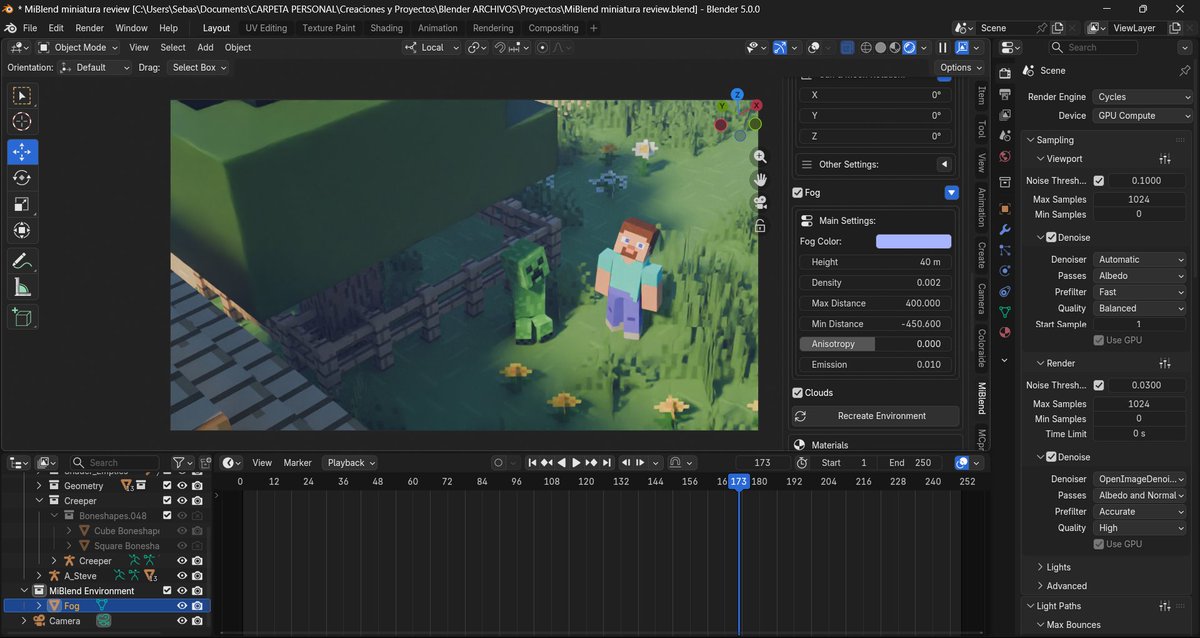
Task: Select the Scale tool
Action: (x=22, y=204)
